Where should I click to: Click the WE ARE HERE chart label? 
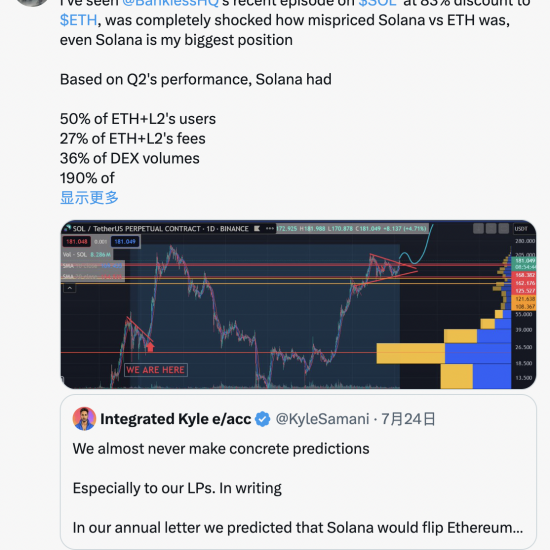pos(156,370)
